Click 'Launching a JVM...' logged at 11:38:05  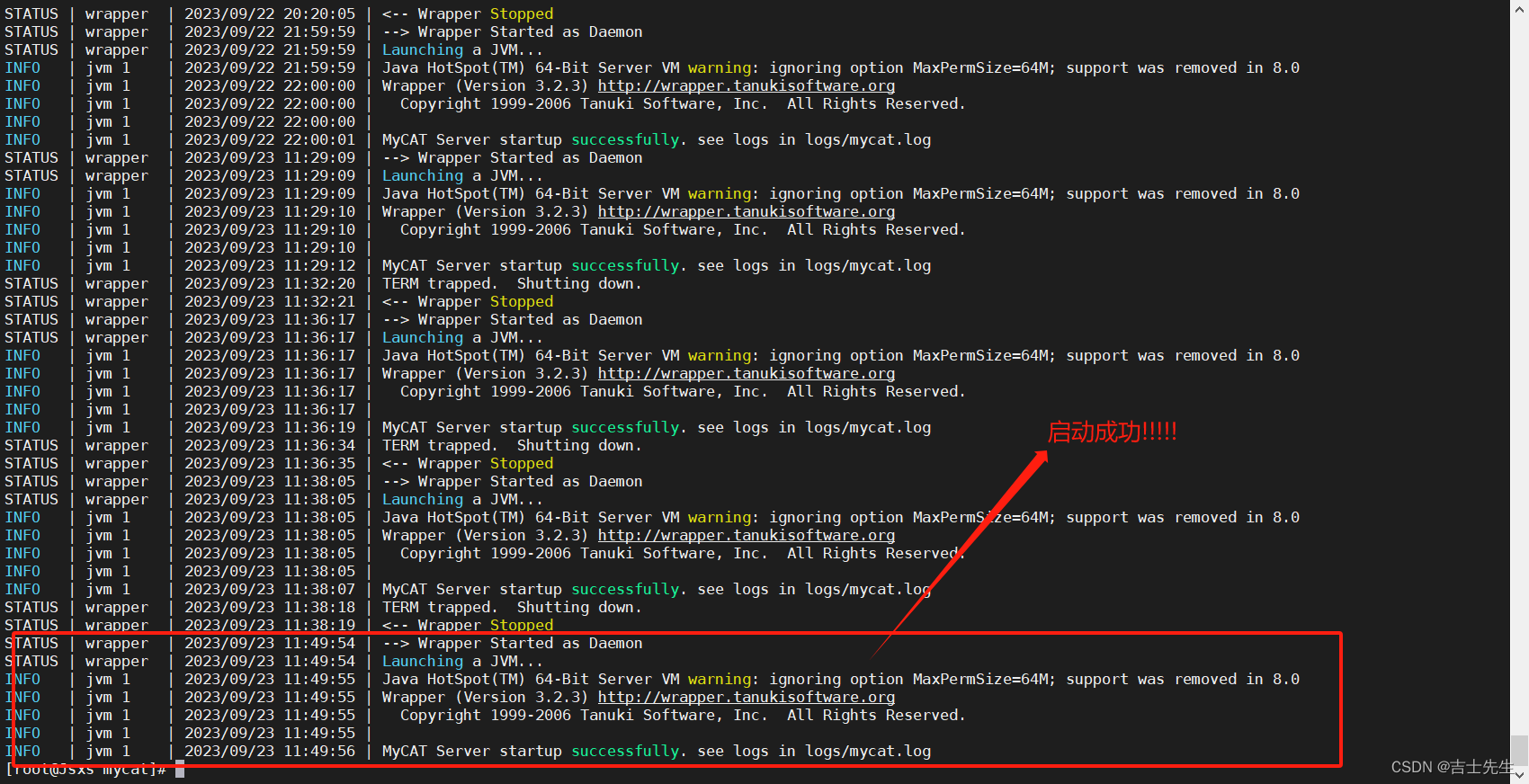tap(463, 500)
